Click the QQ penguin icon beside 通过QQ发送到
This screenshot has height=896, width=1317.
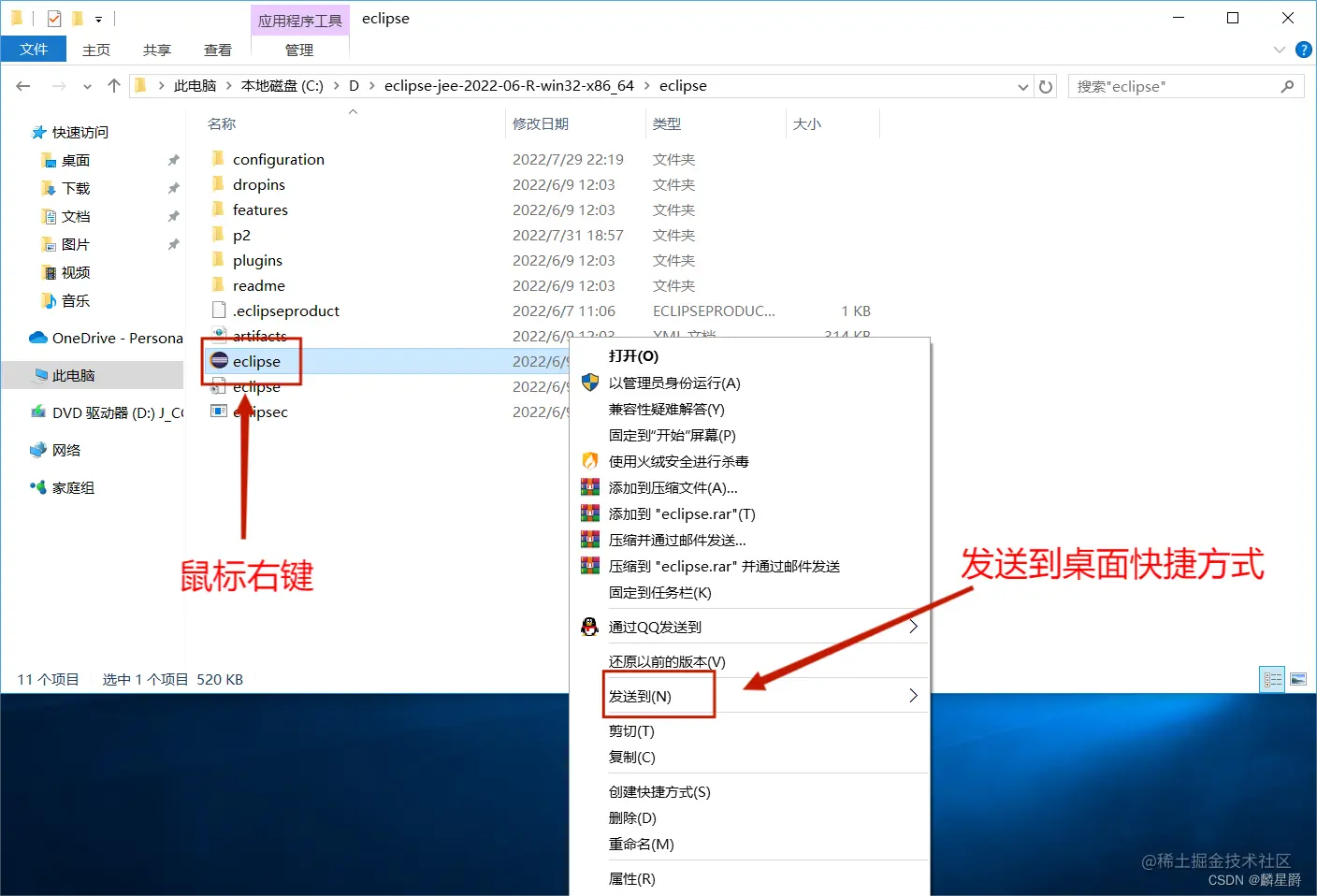pyautogui.click(x=589, y=627)
